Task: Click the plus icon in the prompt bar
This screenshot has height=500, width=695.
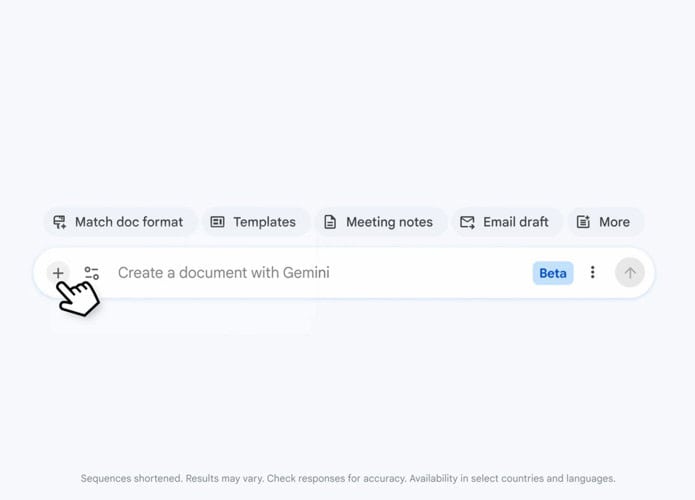Action: (x=58, y=273)
